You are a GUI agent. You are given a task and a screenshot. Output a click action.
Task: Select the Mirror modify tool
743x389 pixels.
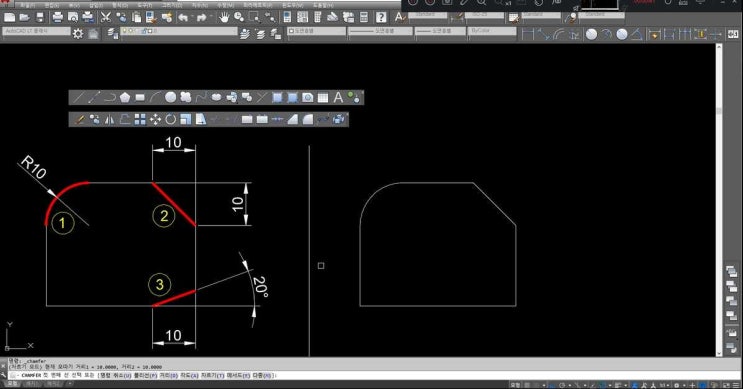click(109, 119)
